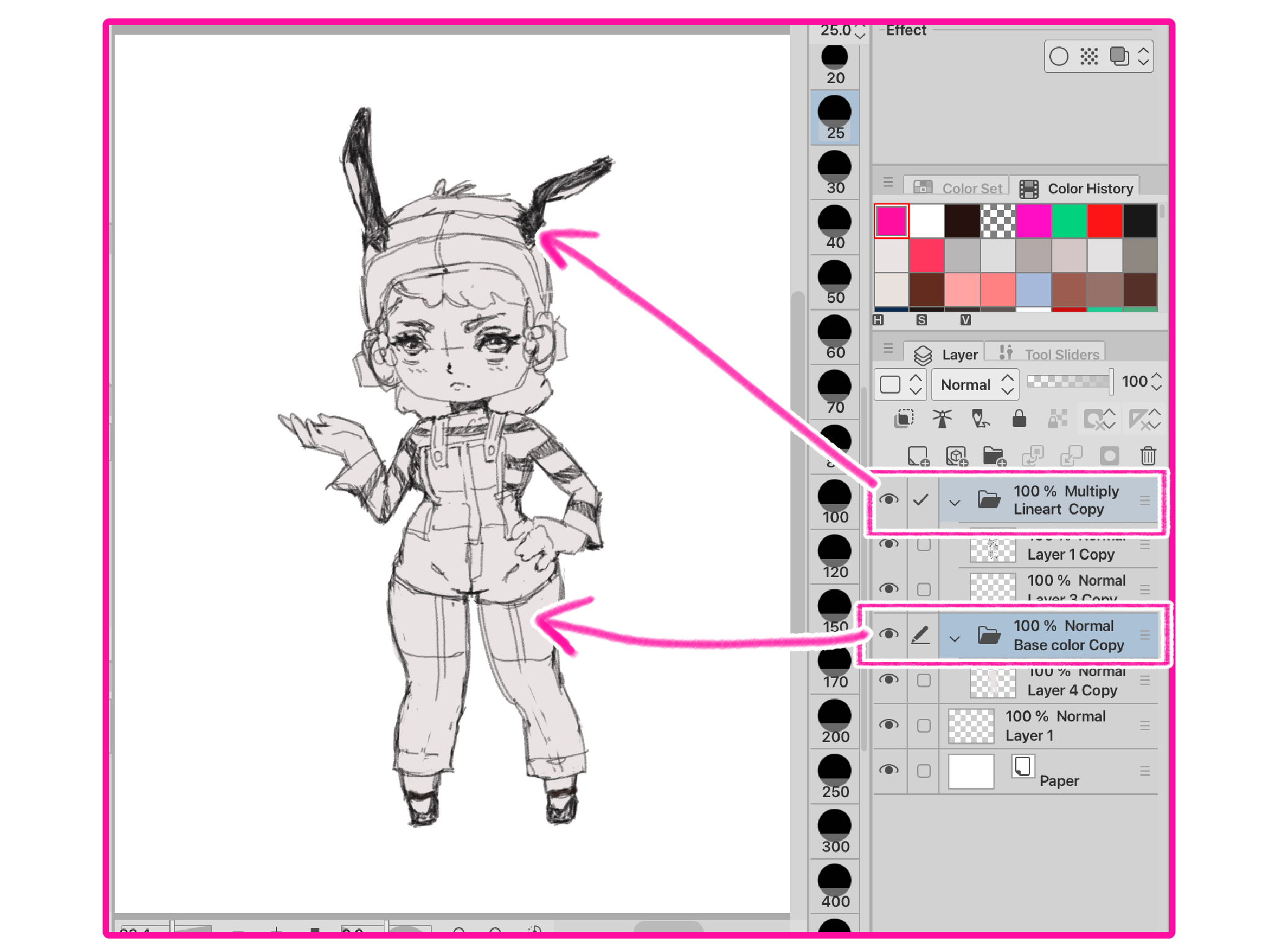Click the layer opacity slider bar
The width and height of the screenshot is (1270, 952).
click(x=1068, y=381)
